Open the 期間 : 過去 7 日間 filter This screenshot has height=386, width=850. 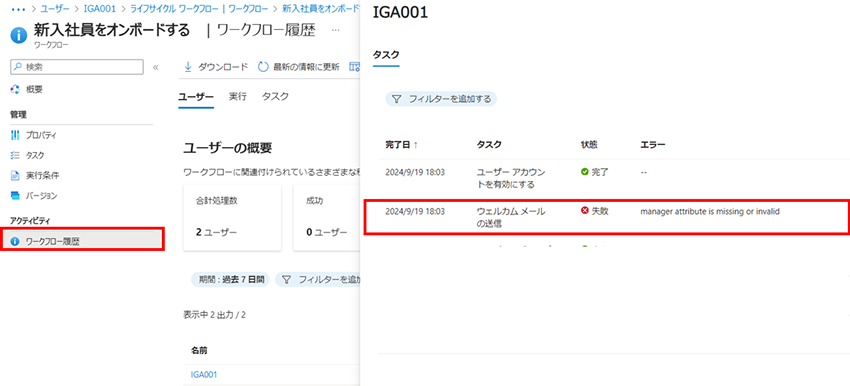click(x=230, y=280)
